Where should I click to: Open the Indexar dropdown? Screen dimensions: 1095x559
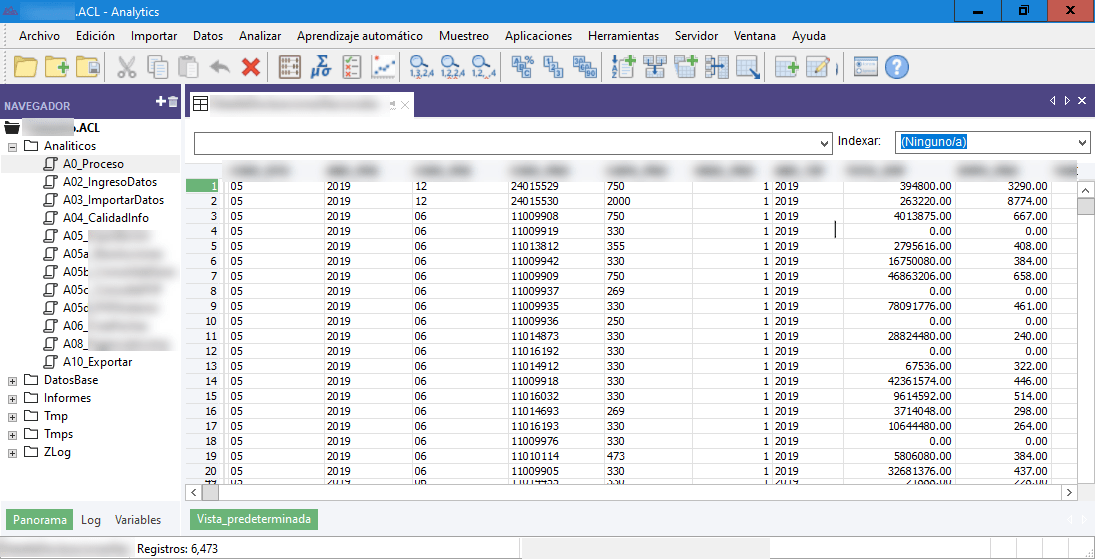pos(992,142)
